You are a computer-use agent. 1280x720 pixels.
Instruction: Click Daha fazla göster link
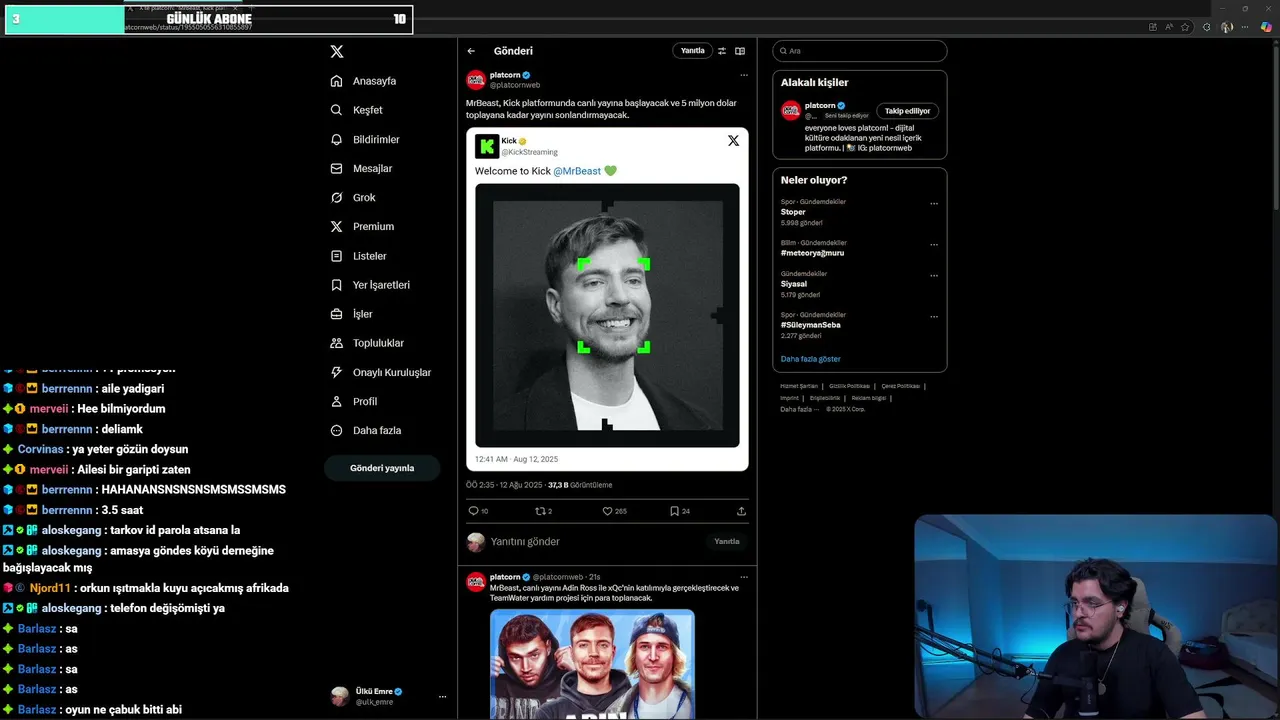click(810, 359)
